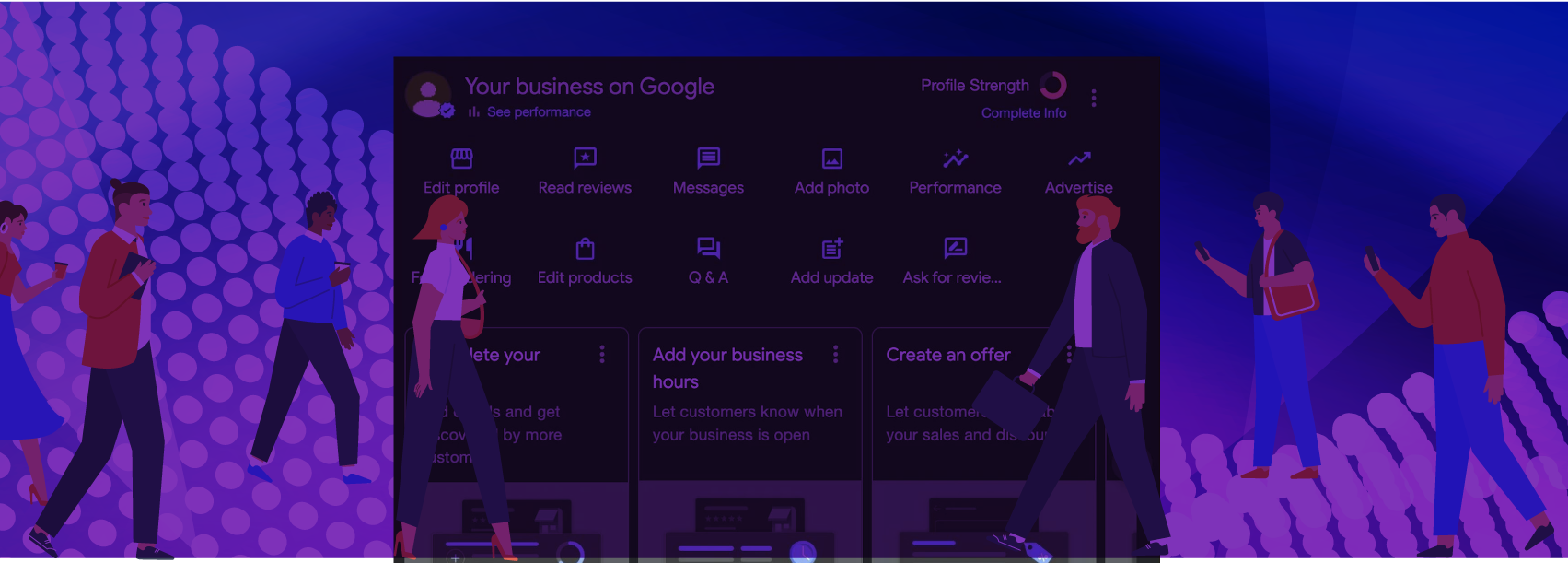Open the Add your business hours card
The height and width of the screenshot is (563, 1568).
pyautogui.click(x=750, y=444)
